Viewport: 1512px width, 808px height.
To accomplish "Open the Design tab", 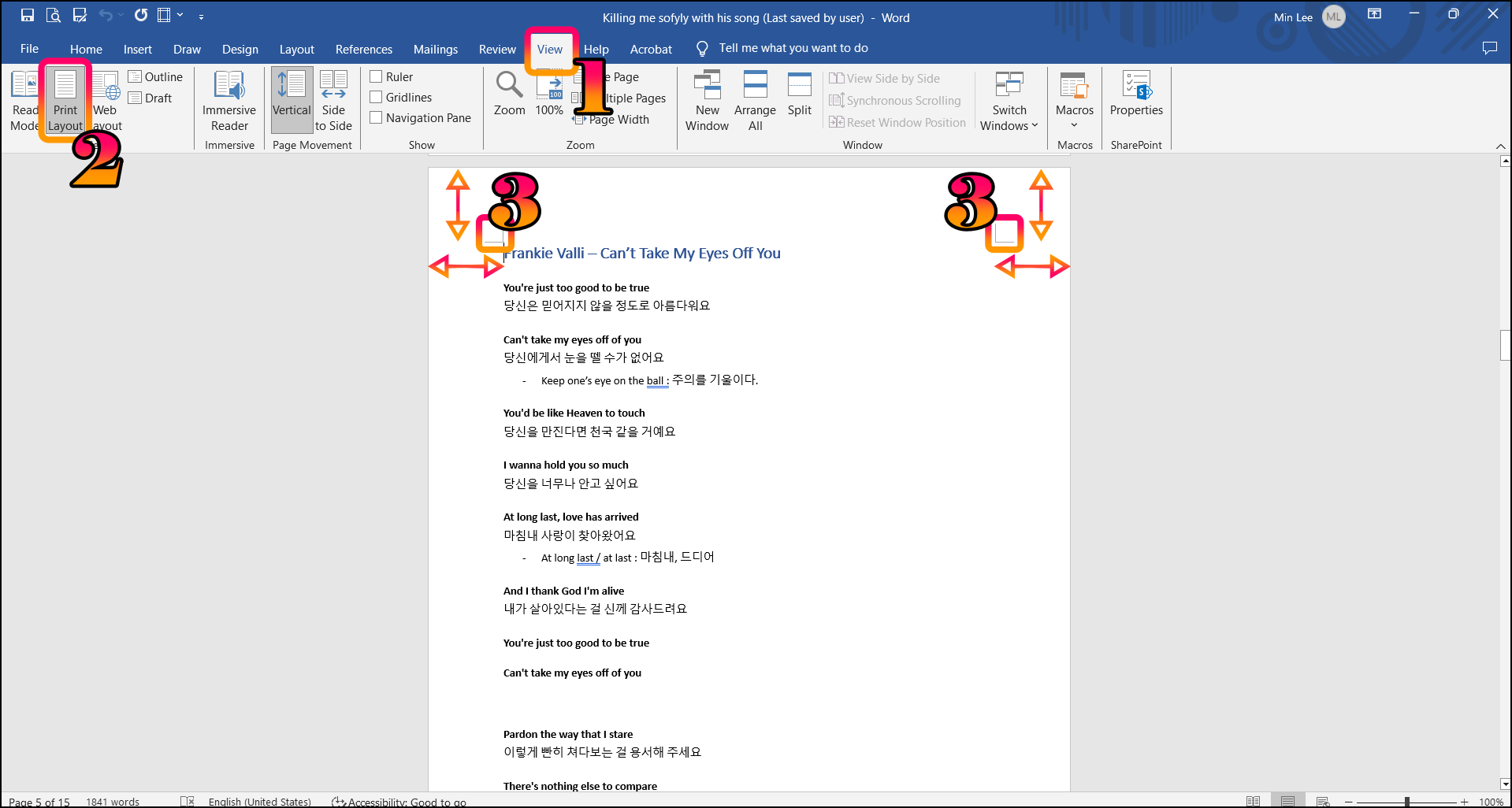I will point(240,49).
